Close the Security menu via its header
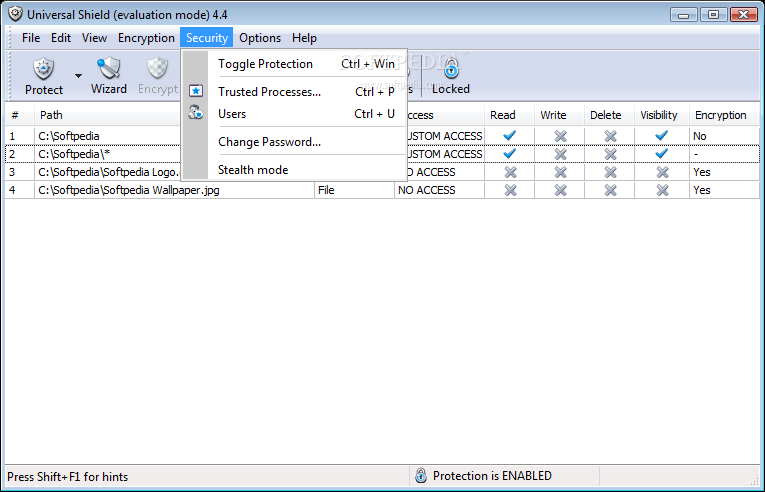Screen dimensions: 765x492 click(x=207, y=38)
